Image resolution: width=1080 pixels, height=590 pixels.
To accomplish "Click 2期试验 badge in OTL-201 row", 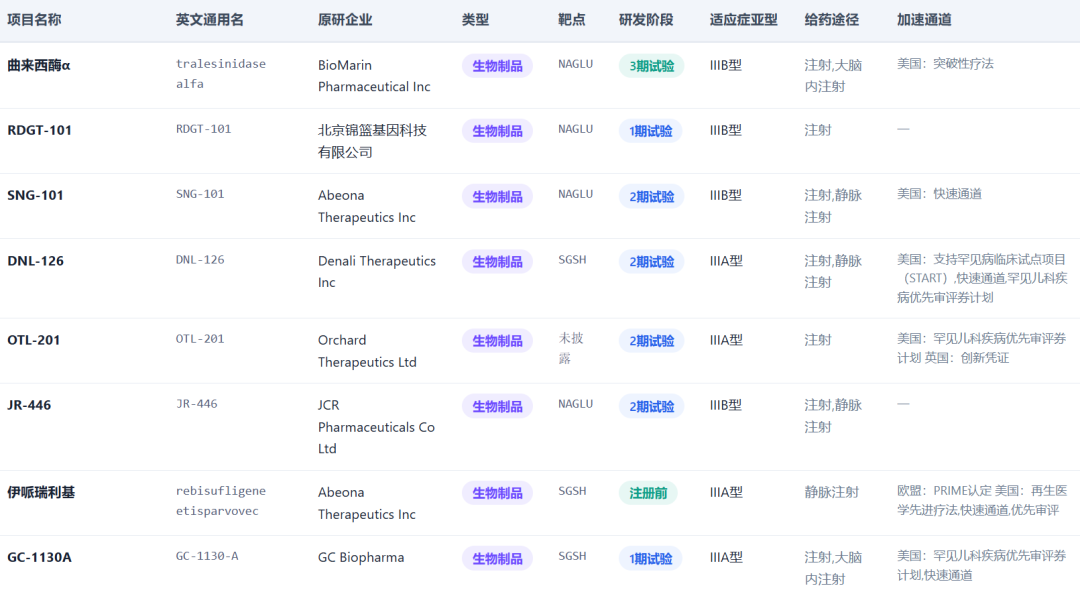I will (652, 341).
